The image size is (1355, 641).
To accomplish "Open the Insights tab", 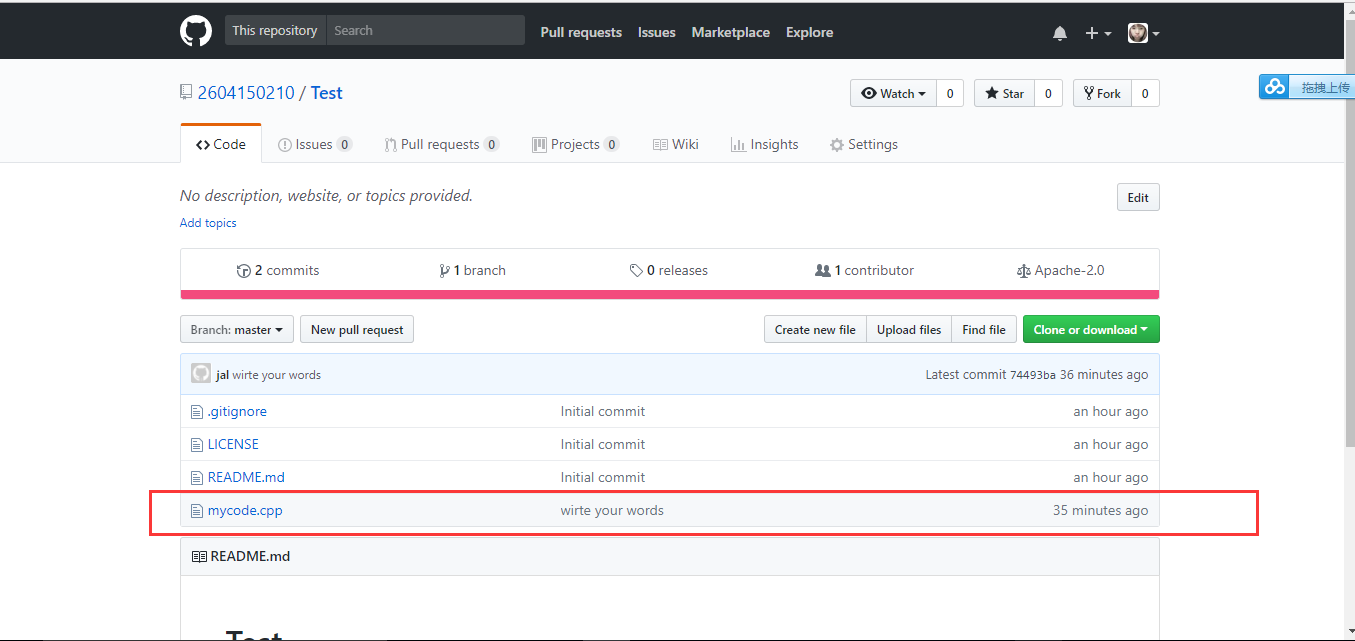I will click(765, 144).
